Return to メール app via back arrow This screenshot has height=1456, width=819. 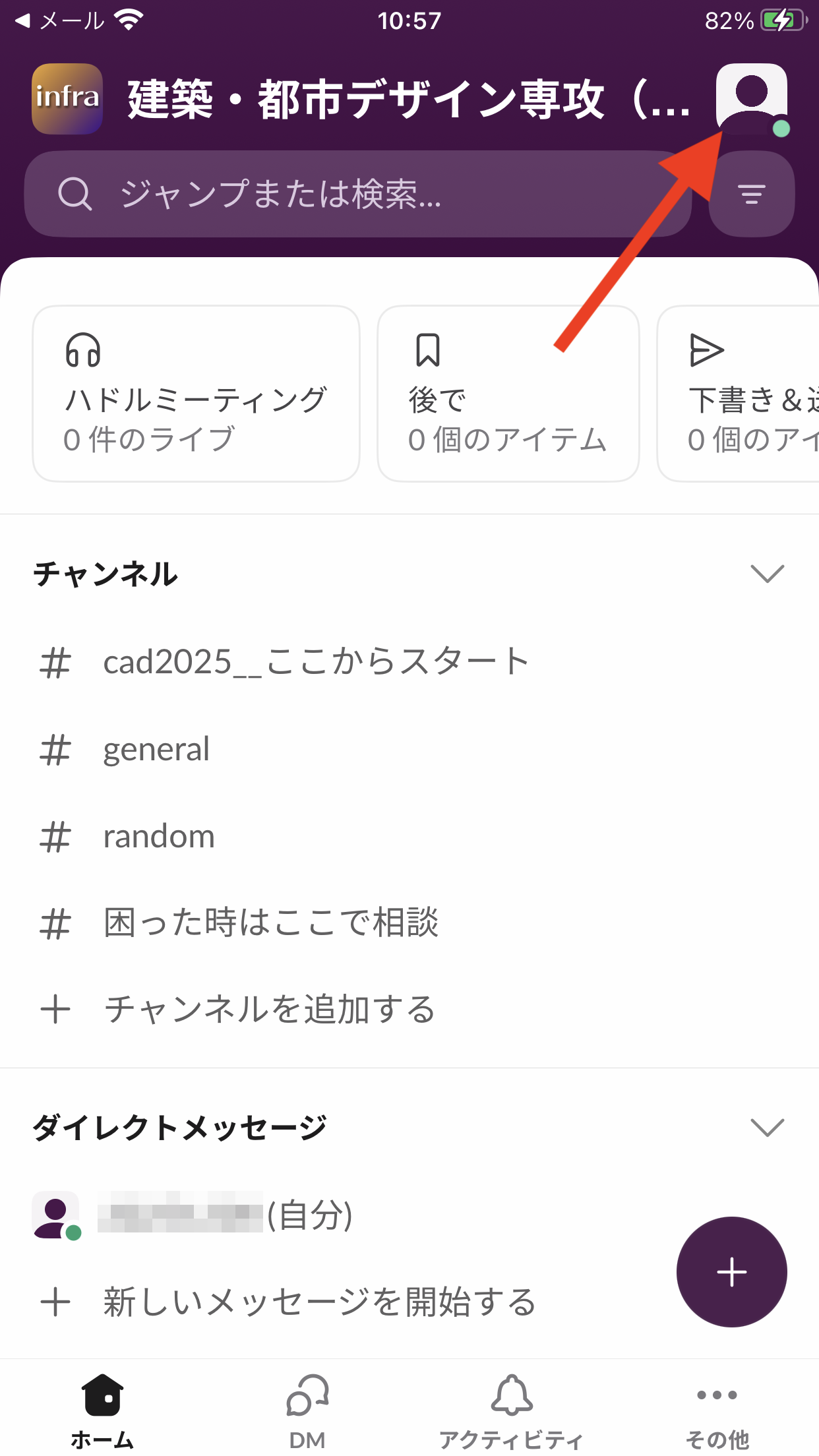[x=59, y=21]
